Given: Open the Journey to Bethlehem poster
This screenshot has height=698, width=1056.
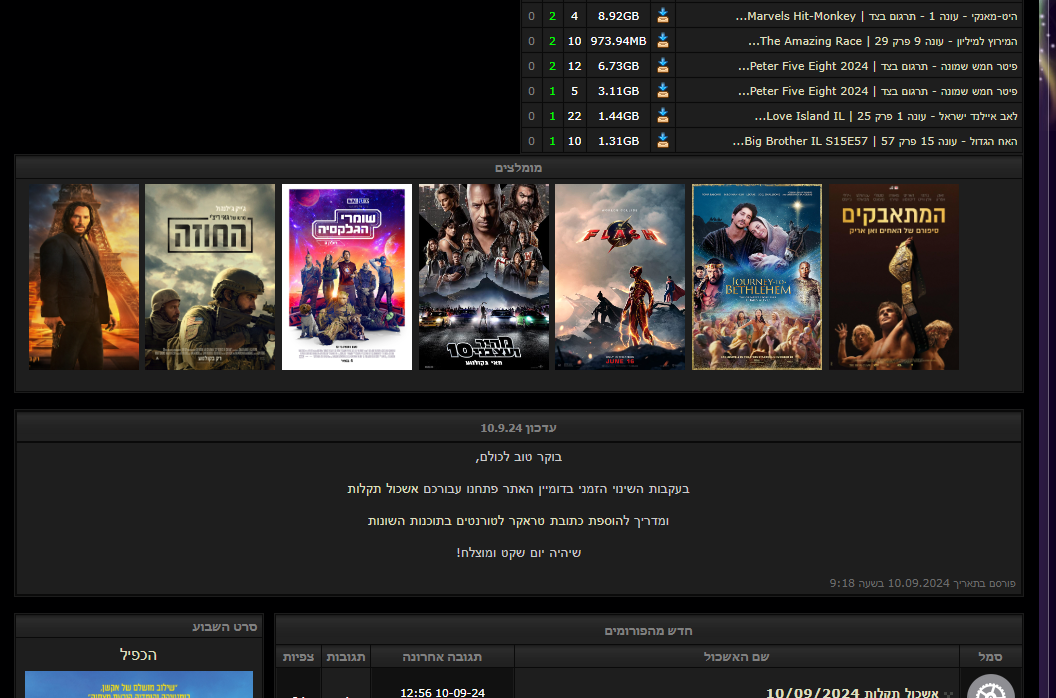Looking at the screenshot, I should click(757, 277).
